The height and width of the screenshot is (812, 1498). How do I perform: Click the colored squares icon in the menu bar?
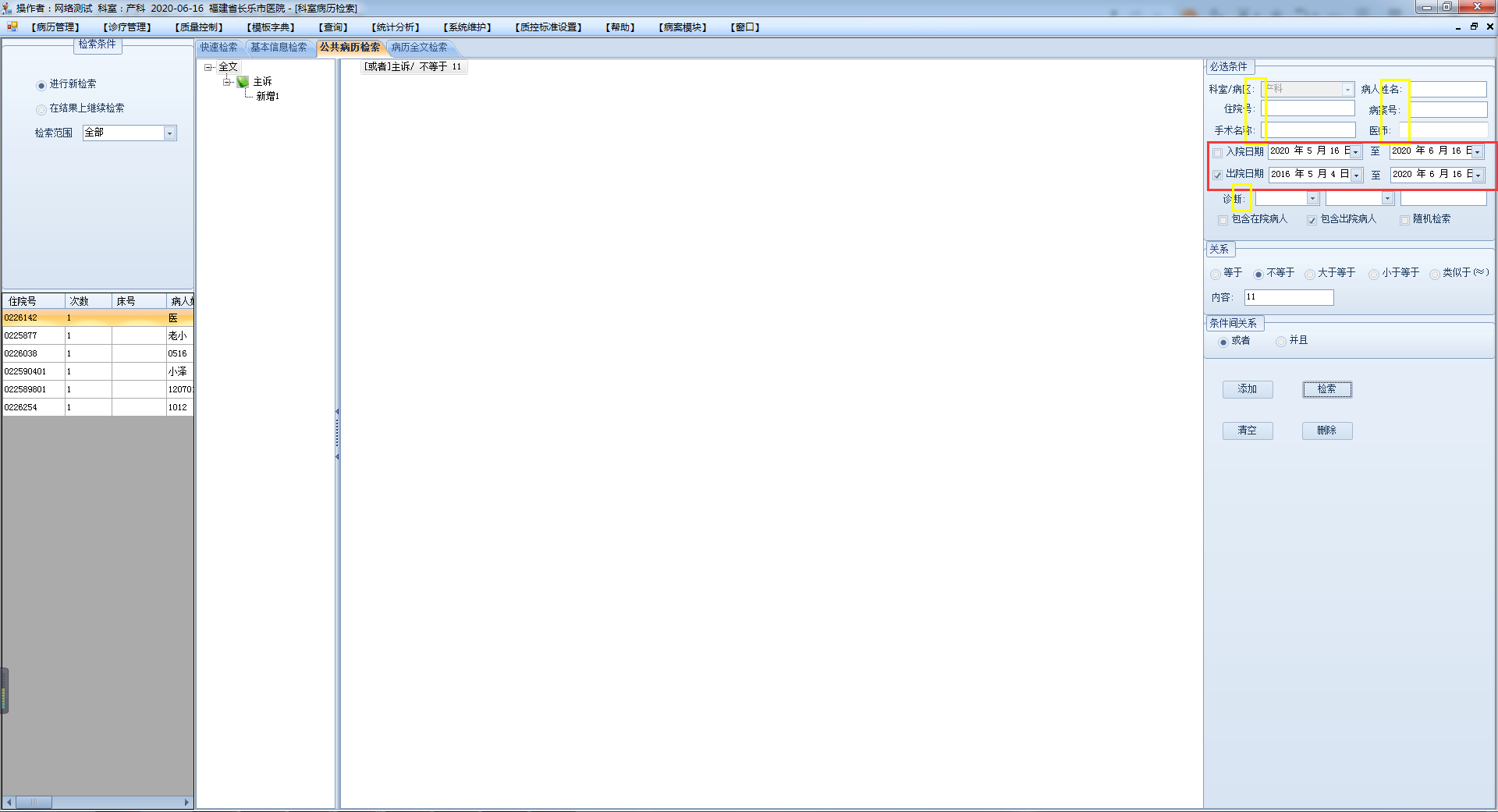12,27
